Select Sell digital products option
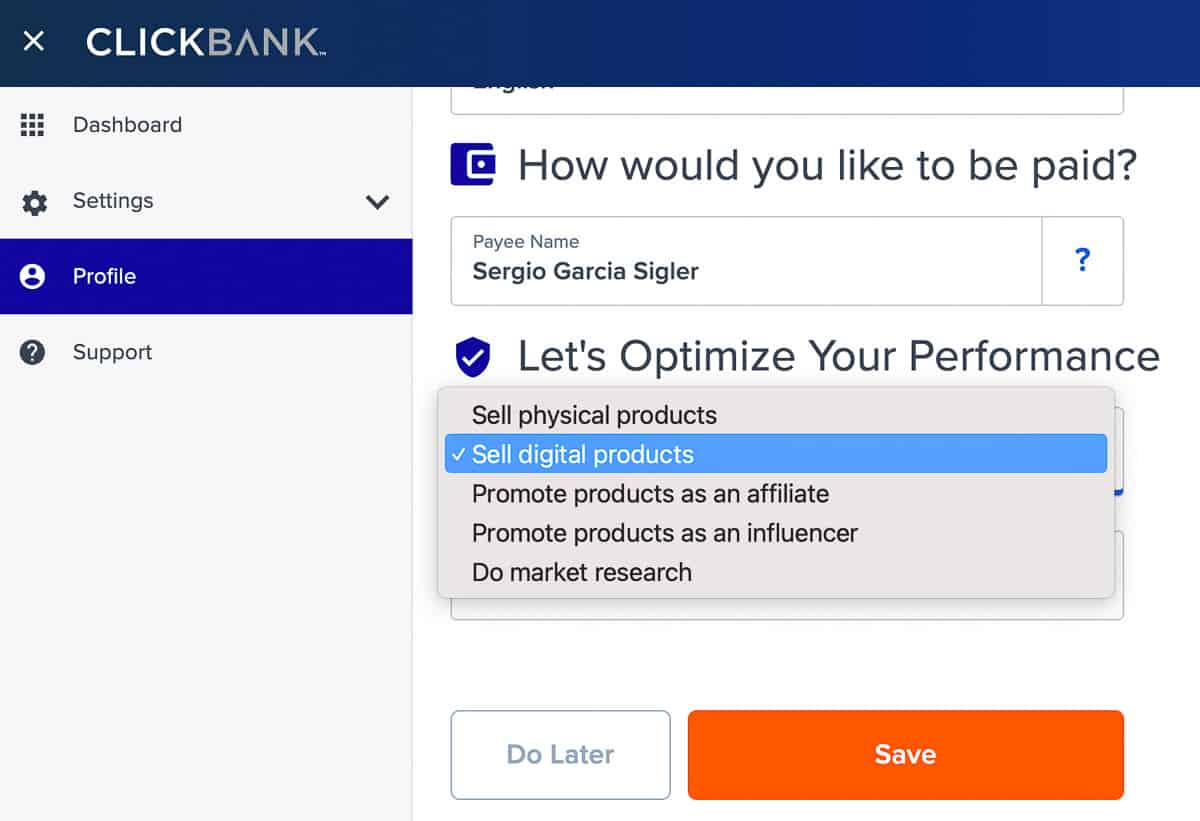1200x821 pixels. point(583,454)
